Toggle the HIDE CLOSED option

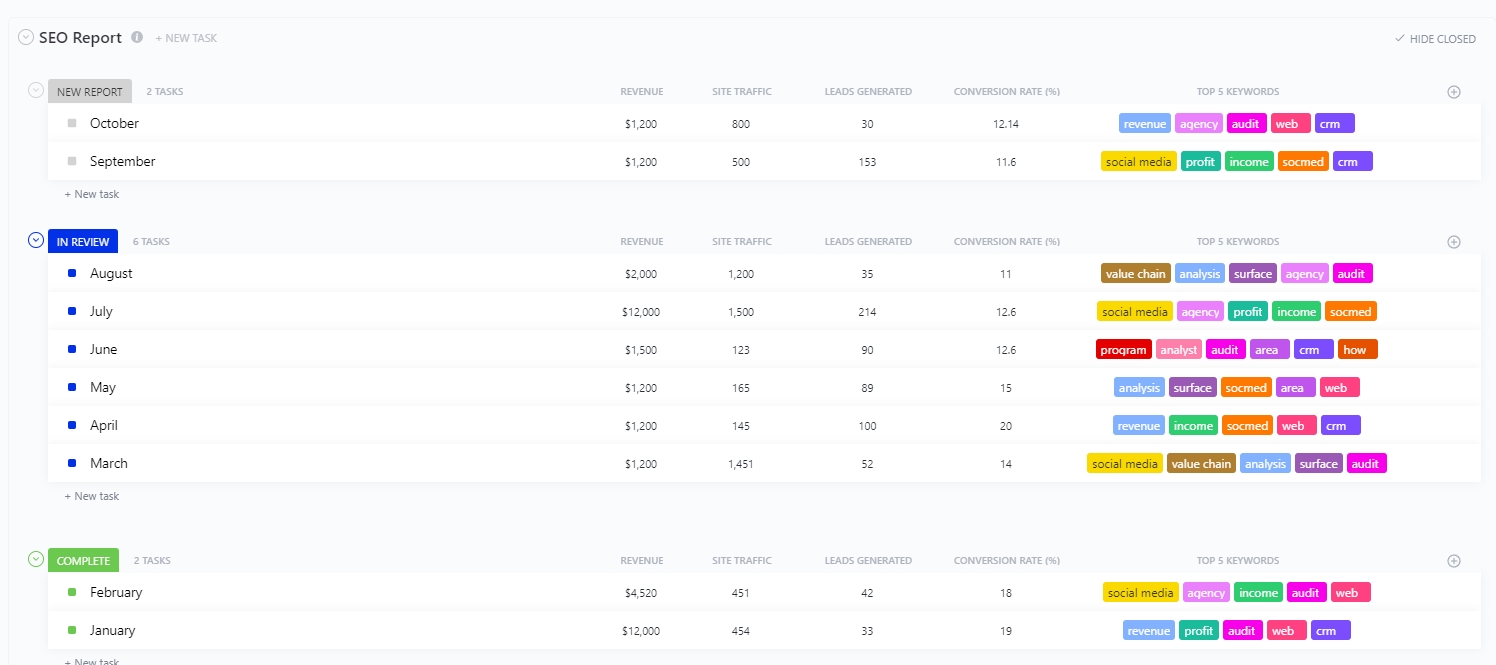1436,38
